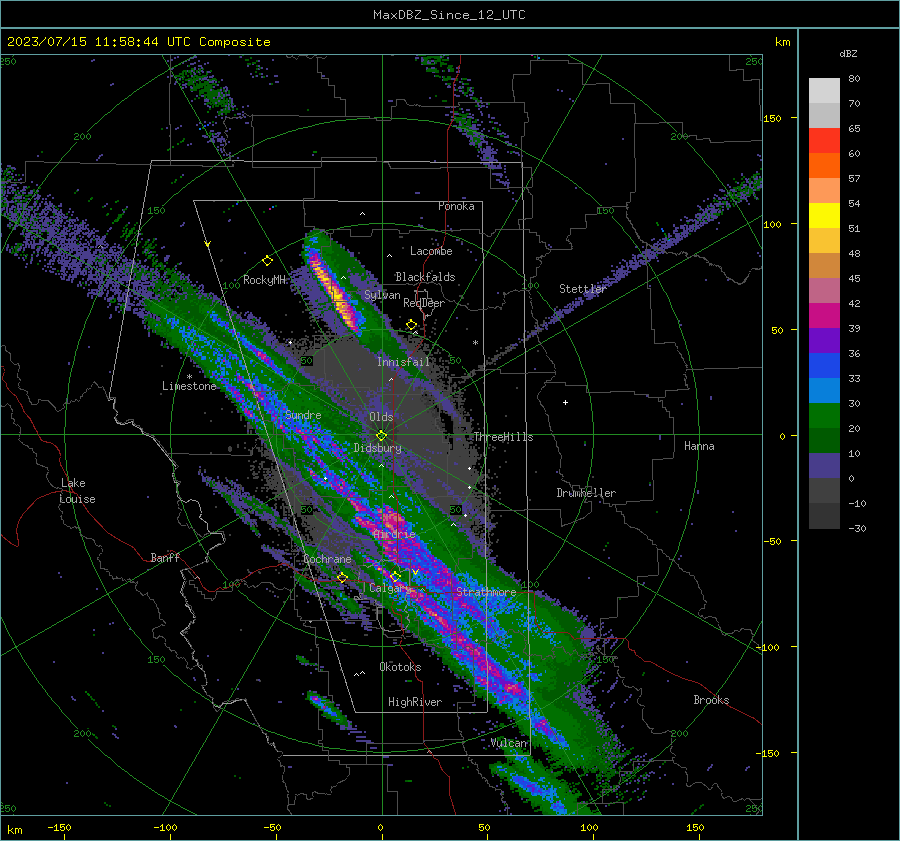Click the yellow diamond marker below RedDeer
Screen dimensions: 900x841
pyautogui.click(x=411, y=325)
